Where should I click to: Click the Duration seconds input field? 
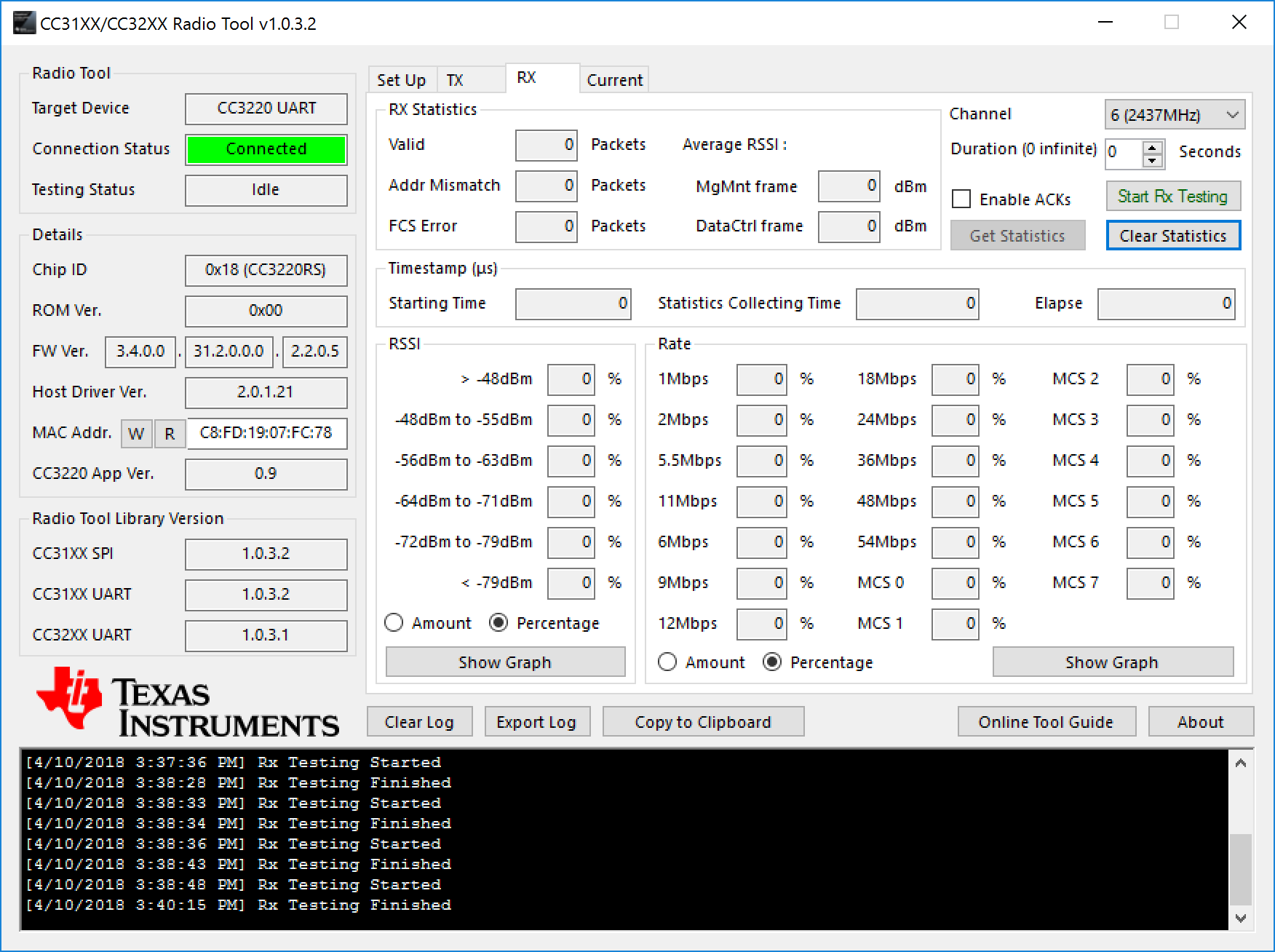click(1124, 154)
